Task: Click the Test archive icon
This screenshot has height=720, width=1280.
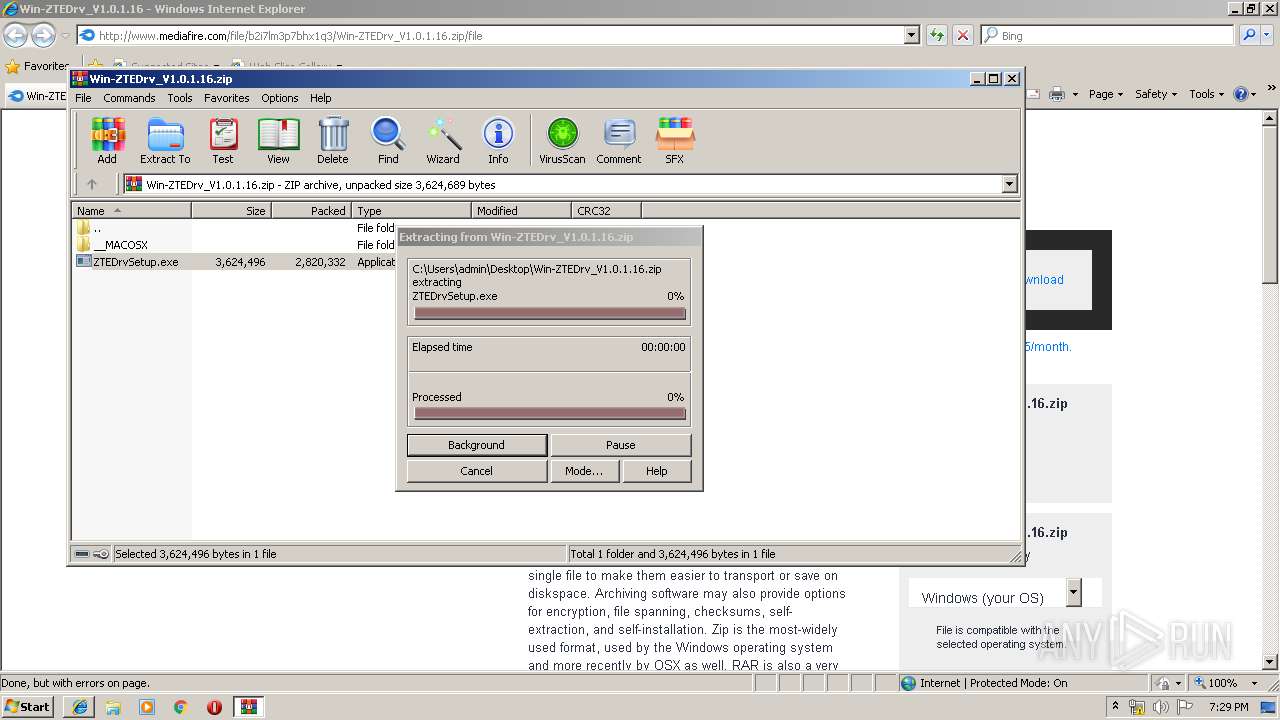Action: [222, 140]
